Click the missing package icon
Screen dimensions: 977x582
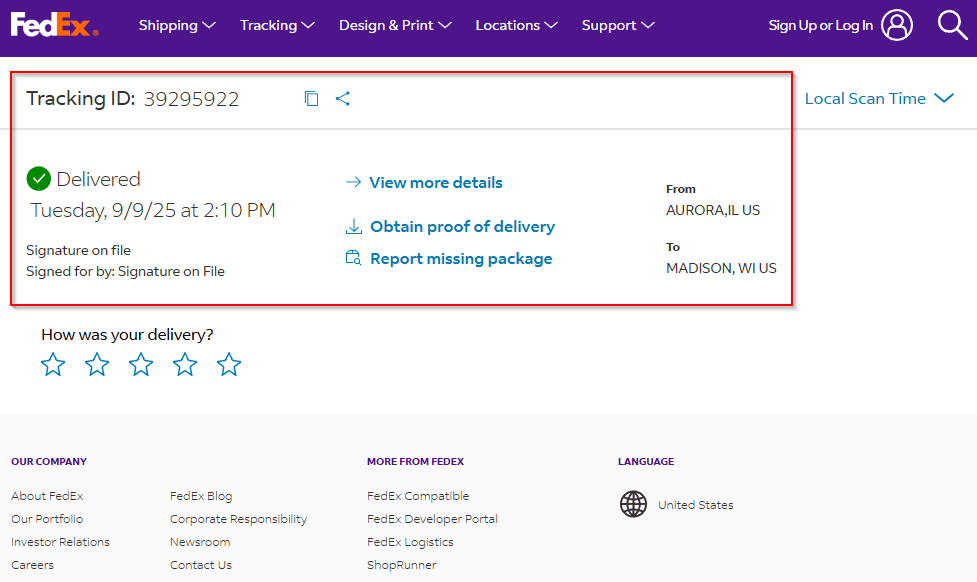tap(353, 258)
